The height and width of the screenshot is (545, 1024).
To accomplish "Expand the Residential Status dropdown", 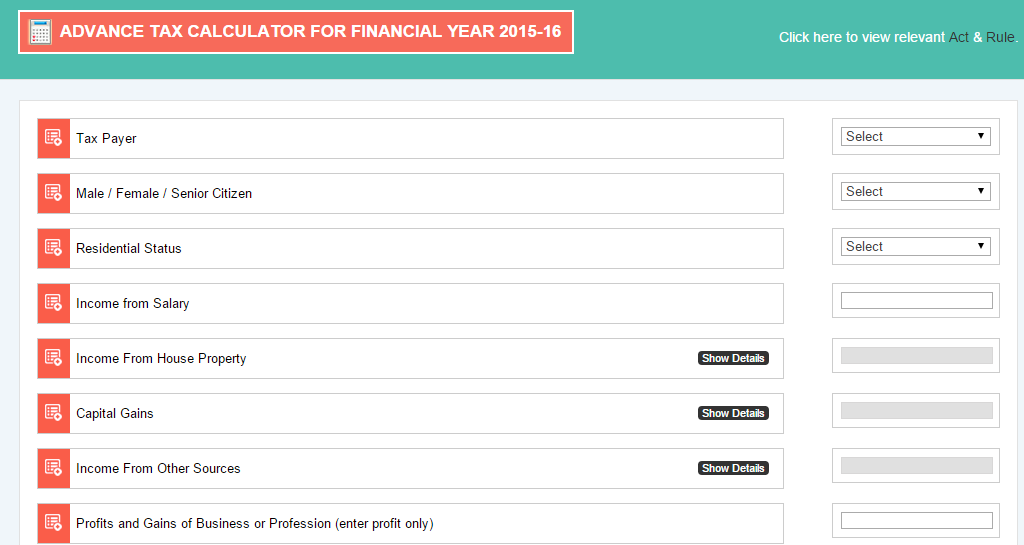I will click(x=915, y=247).
